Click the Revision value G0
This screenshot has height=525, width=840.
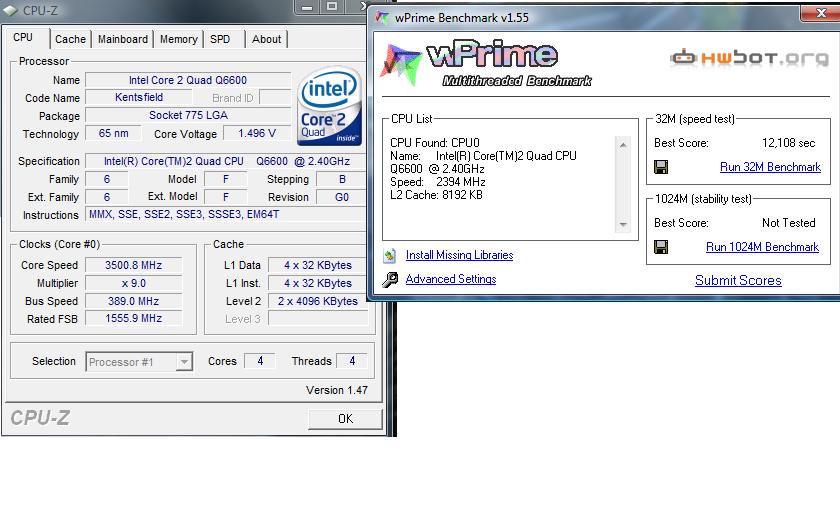(x=341, y=197)
